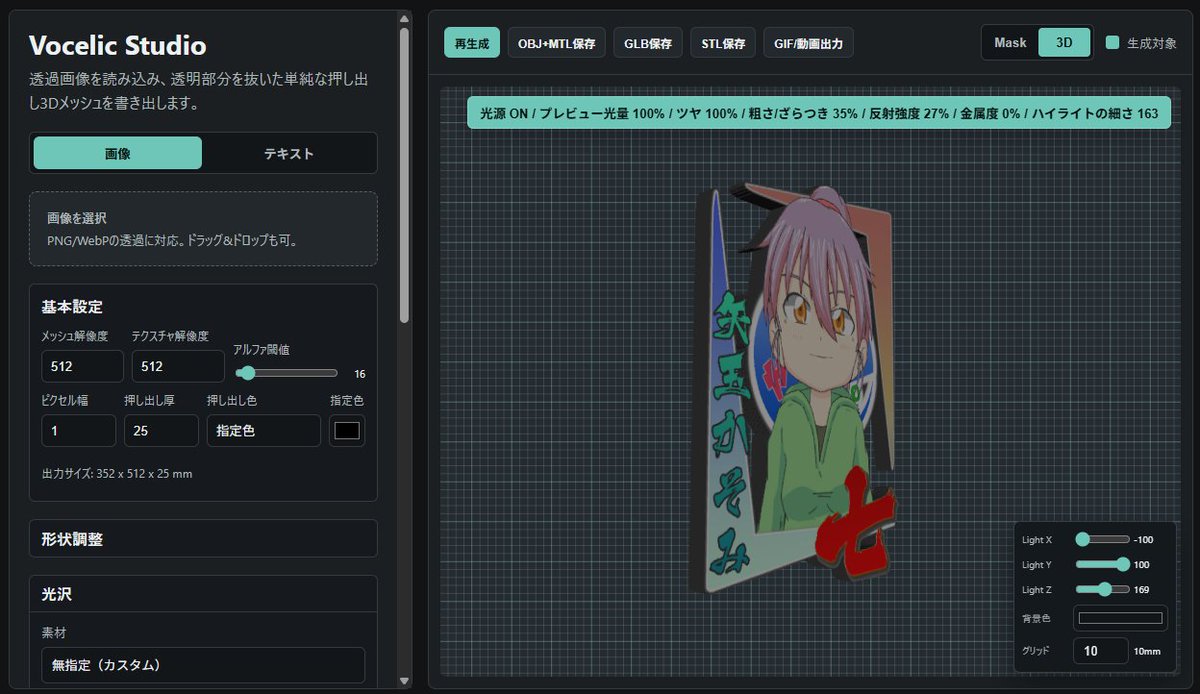The height and width of the screenshot is (694, 1200).
Task: Adjust the Light Z slider
Action: pos(1102,589)
